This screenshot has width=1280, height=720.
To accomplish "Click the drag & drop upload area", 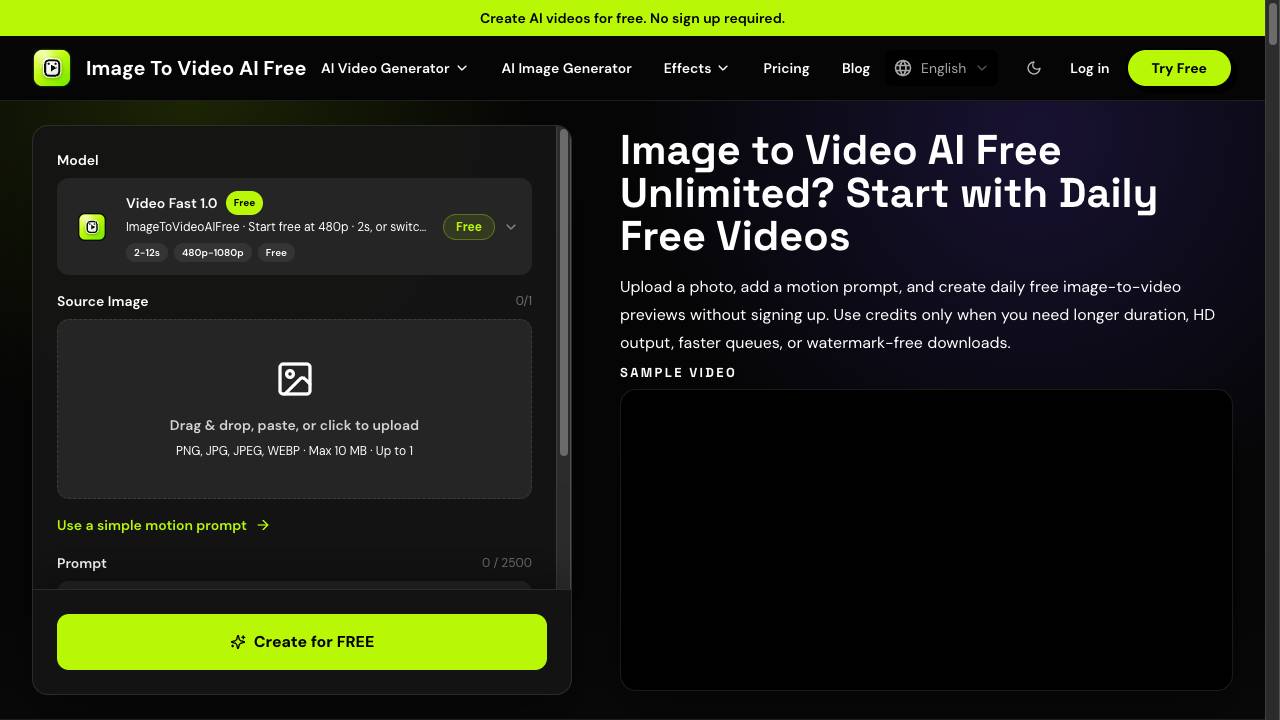I will tap(294, 409).
